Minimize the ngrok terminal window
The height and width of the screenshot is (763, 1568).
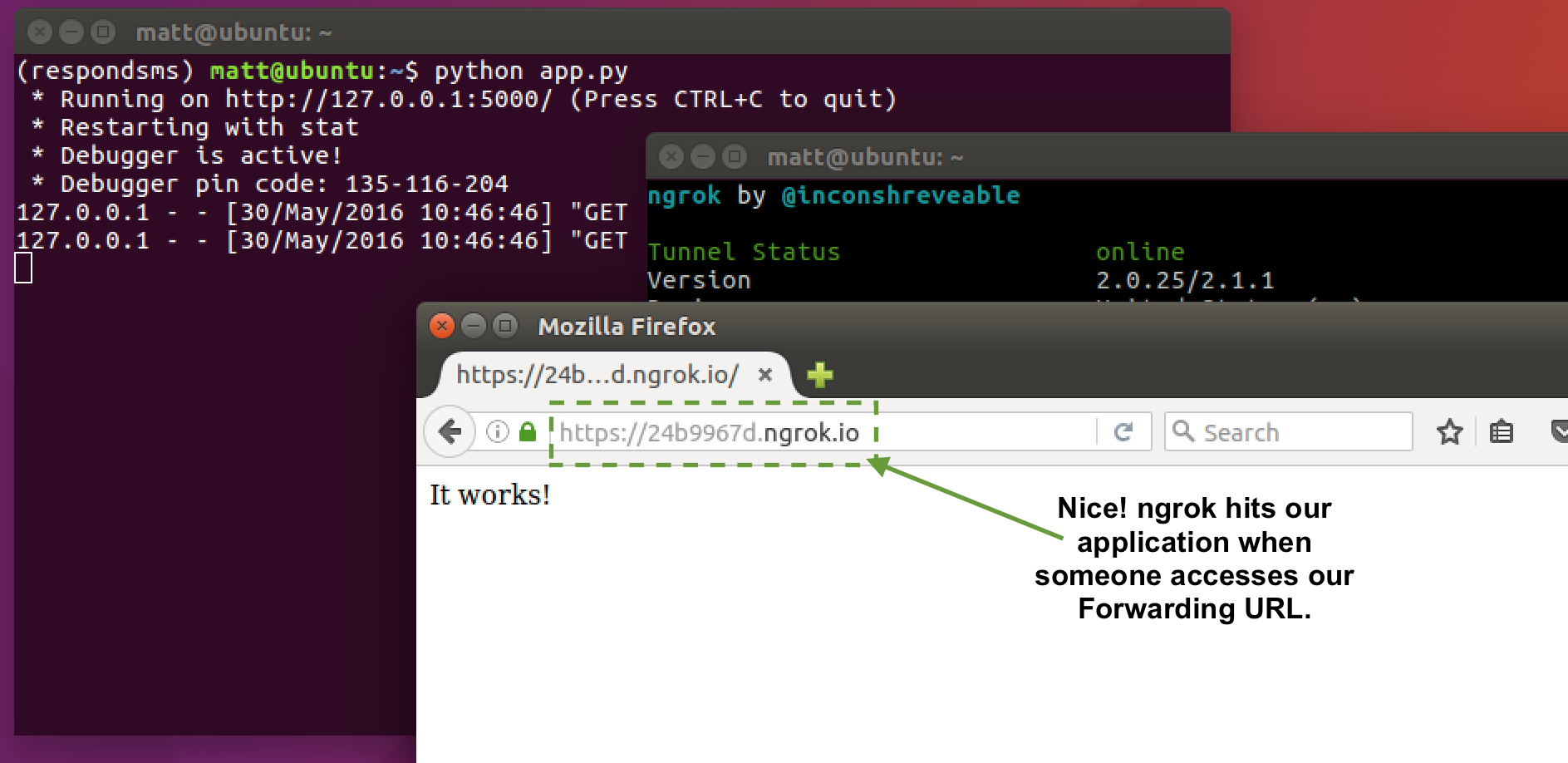pos(703,156)
